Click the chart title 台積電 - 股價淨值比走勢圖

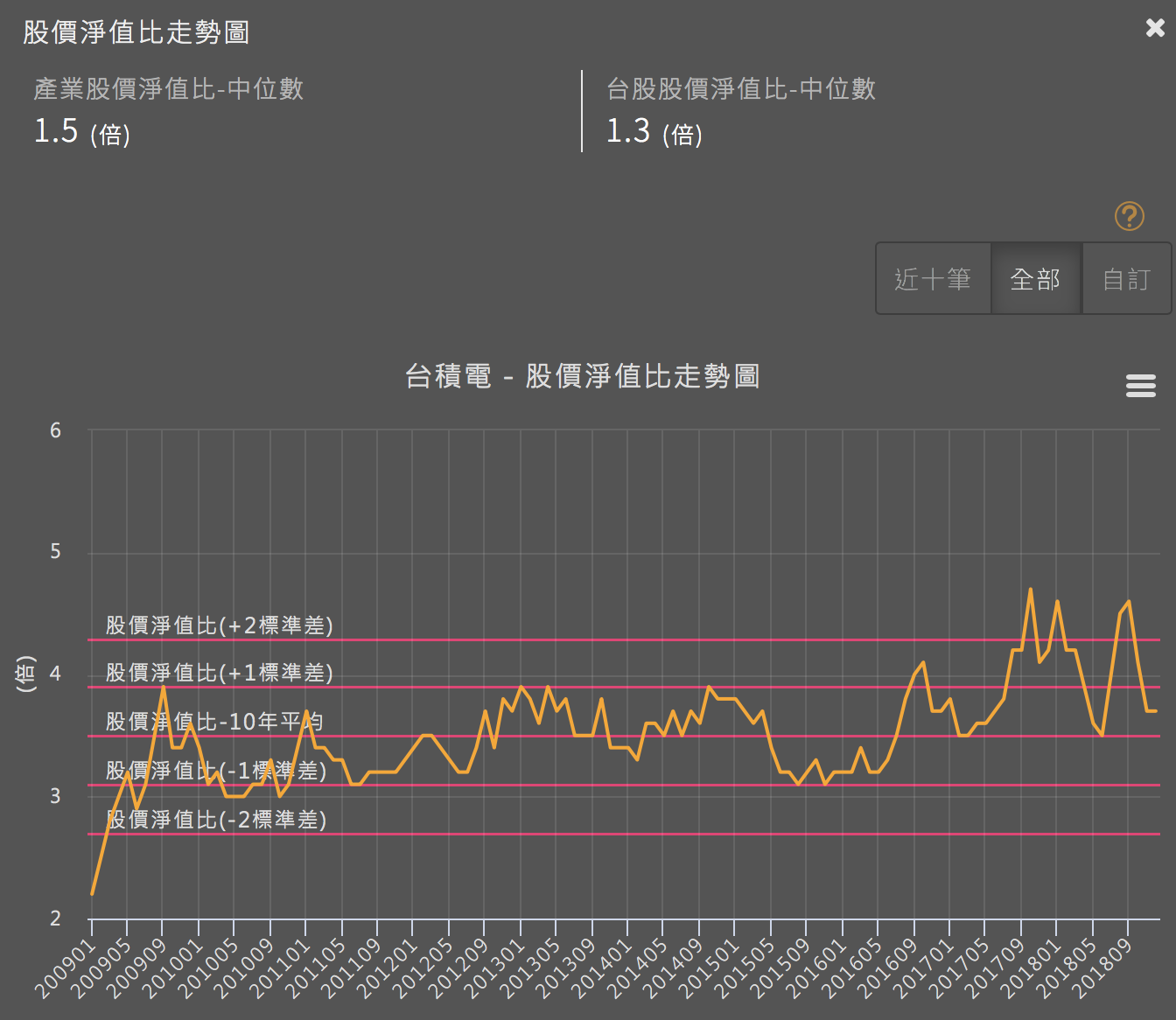[x=584, y=376]
